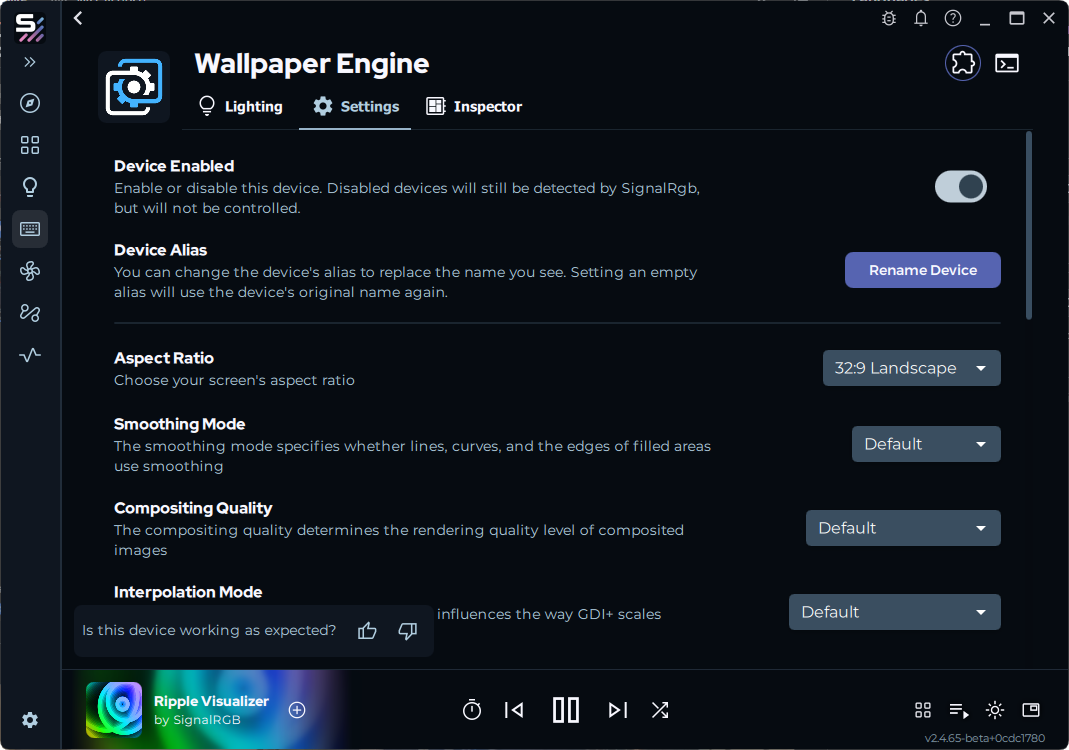Image resolution: width=1069 pixels, height=750 pixels.
Task: Skip to the previous effect
Action: coord(514,710)
